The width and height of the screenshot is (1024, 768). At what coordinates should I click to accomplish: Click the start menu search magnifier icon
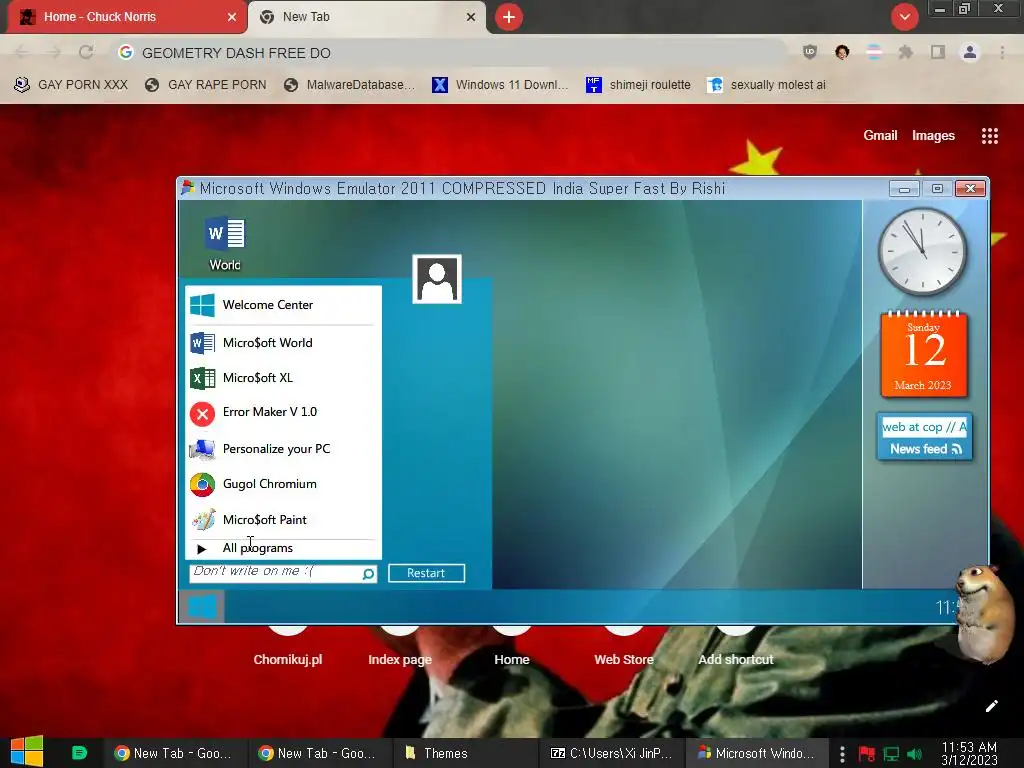[x=369, y=573]
